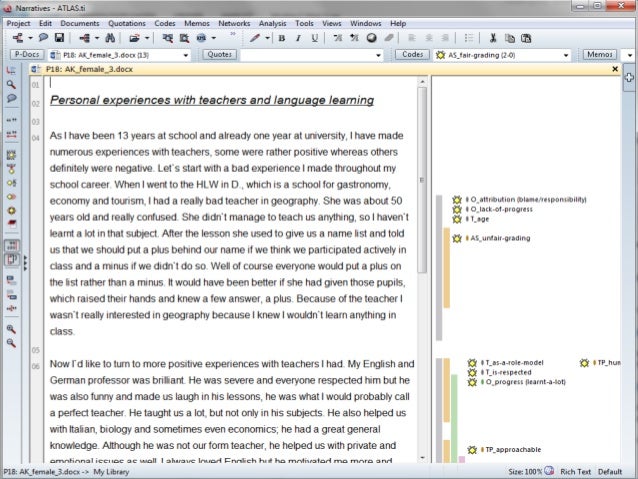Expand arrow next to first toolbar icon
This screenshot has width=638, height=479.
coord(30,38)
